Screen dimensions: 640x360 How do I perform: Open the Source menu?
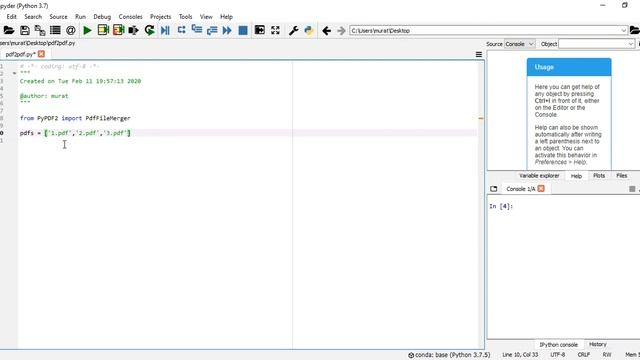point(58,17)
